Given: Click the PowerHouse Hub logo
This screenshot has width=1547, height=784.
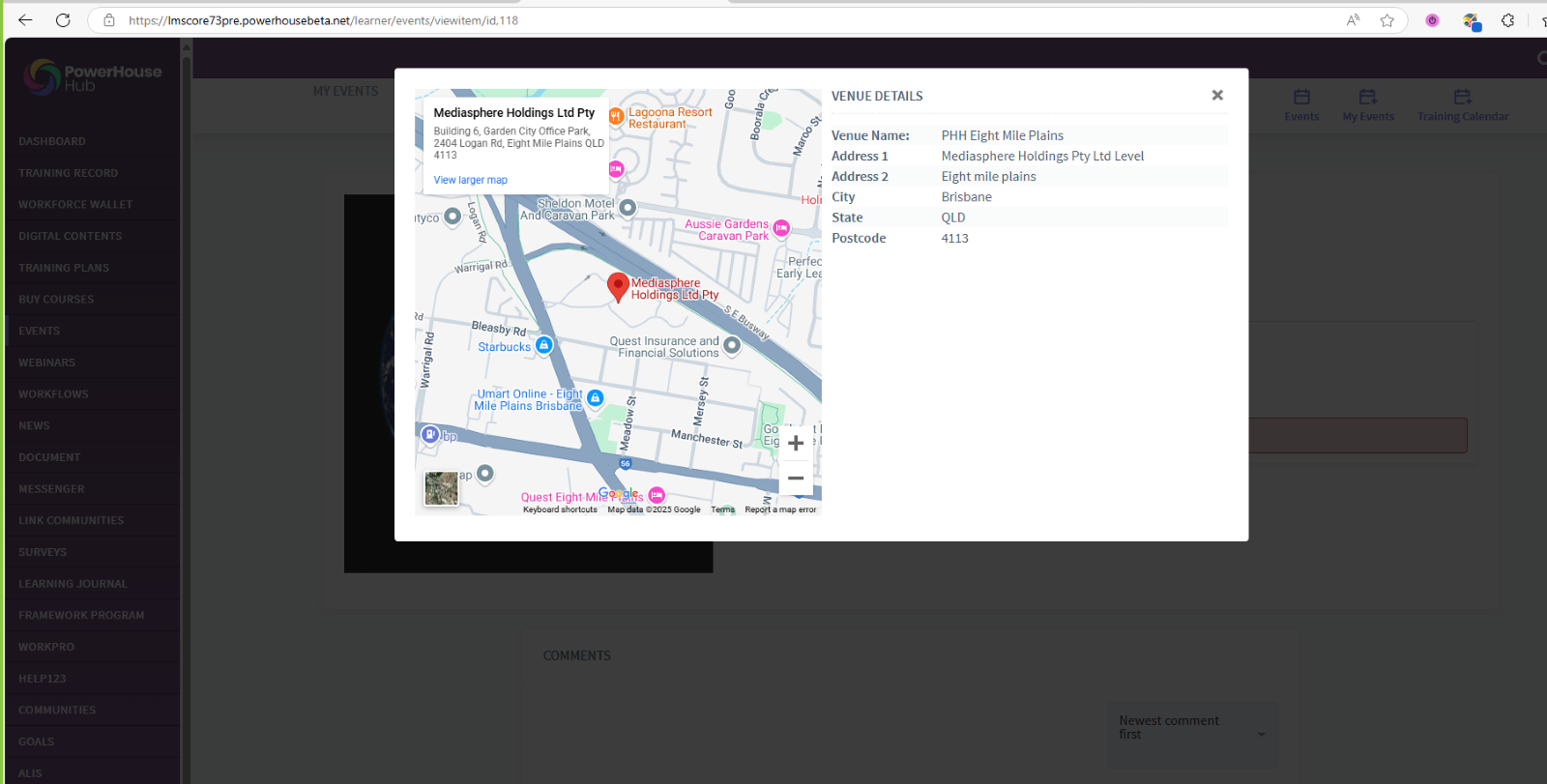Looking at the screenshot, I should click(x=93, y=77).
